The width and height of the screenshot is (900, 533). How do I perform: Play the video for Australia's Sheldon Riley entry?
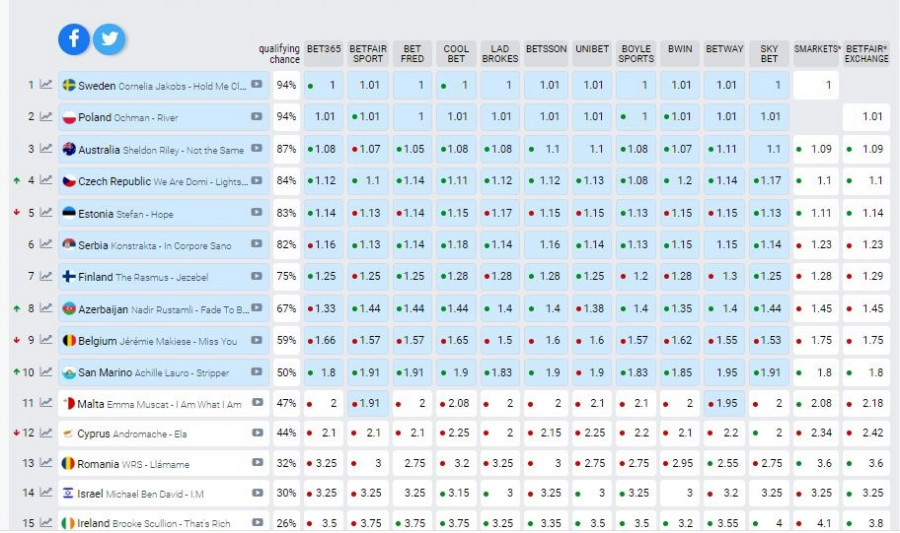257,149
